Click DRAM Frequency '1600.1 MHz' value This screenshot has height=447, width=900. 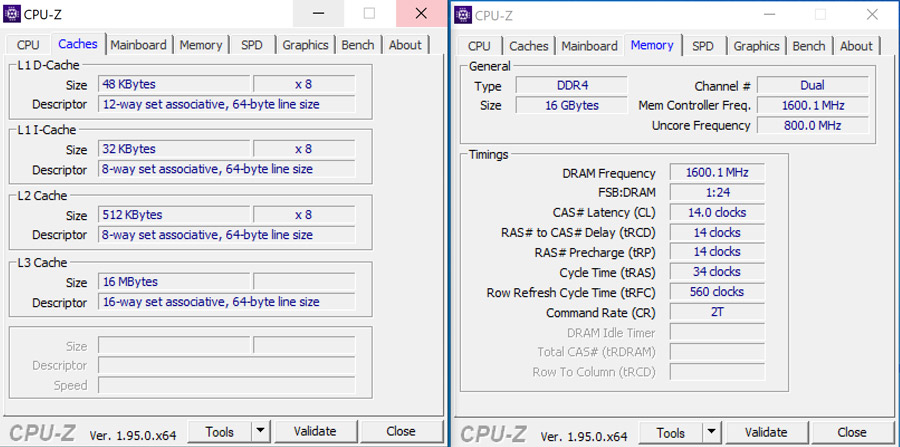(717, 173)
